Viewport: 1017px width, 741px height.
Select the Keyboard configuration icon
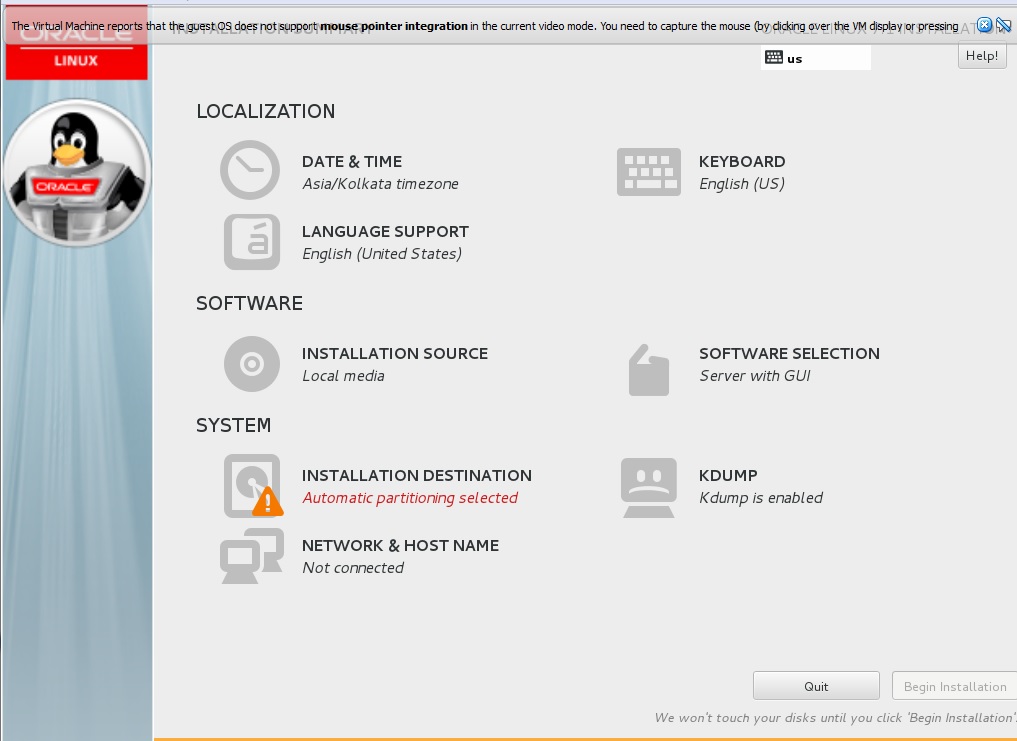pos(648,170)
